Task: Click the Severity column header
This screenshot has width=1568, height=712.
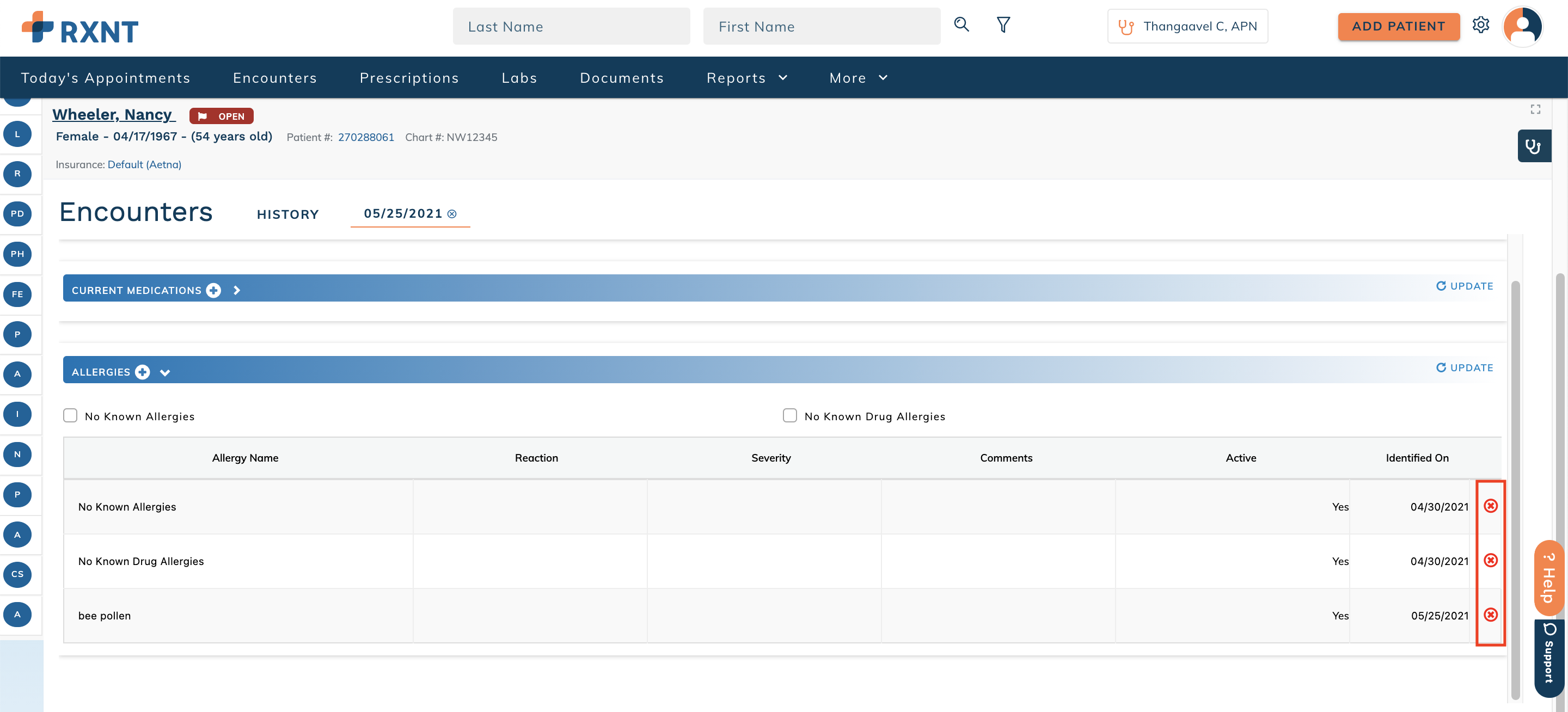Action: (x=770, y=458)
